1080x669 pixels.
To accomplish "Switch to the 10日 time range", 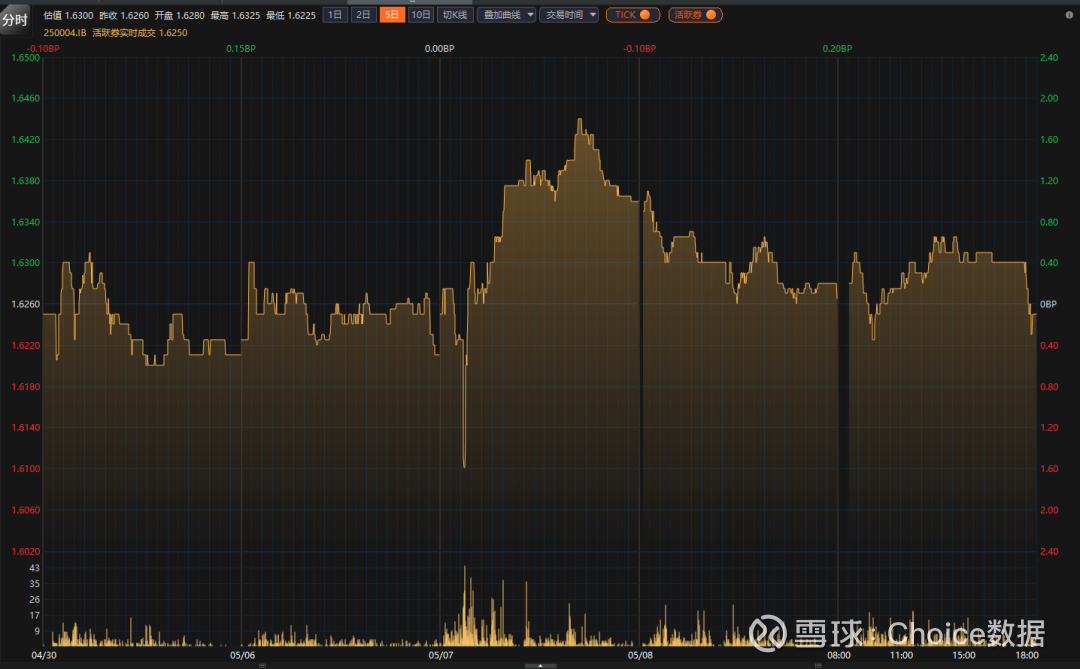I will coord(421,15).
